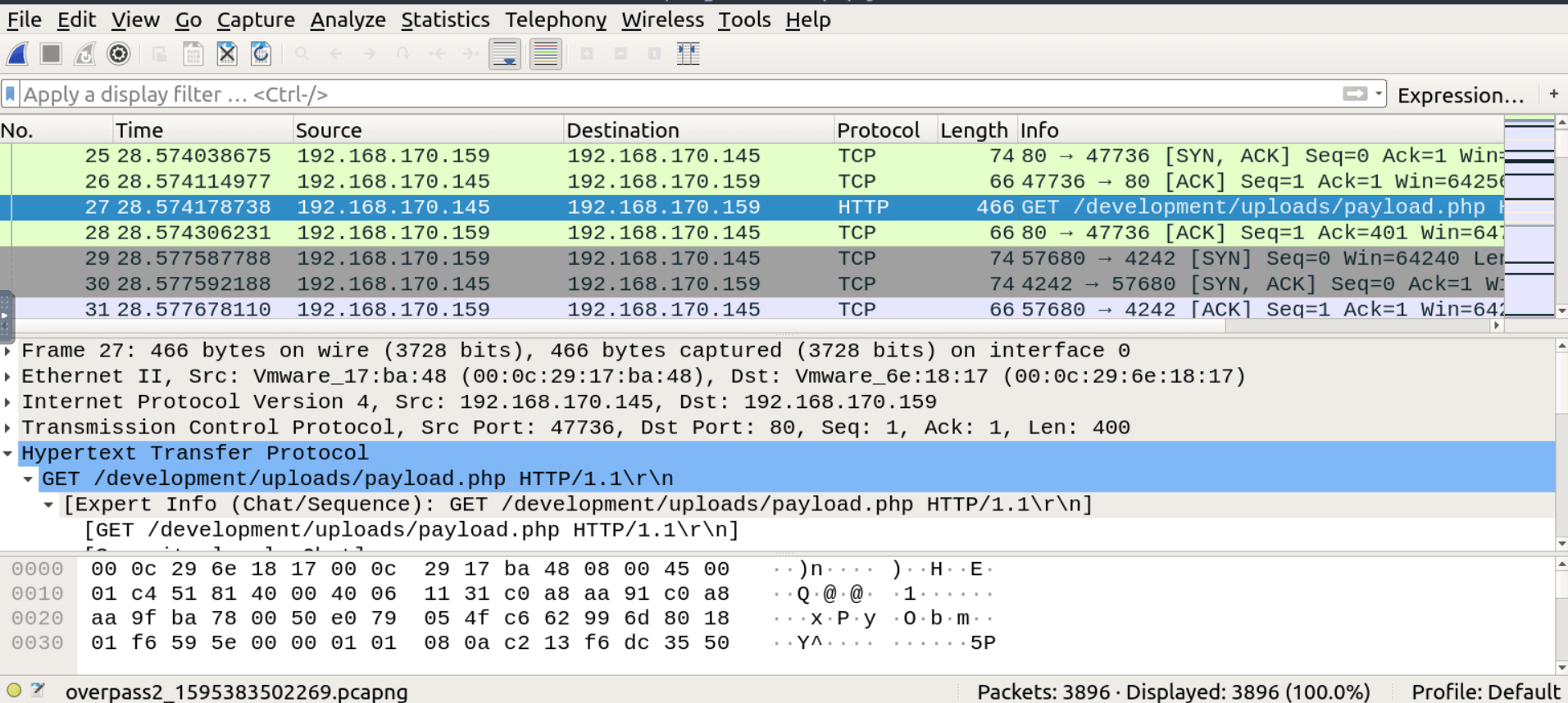
Task: Click the Expression… button
Action: point(1460,95)
